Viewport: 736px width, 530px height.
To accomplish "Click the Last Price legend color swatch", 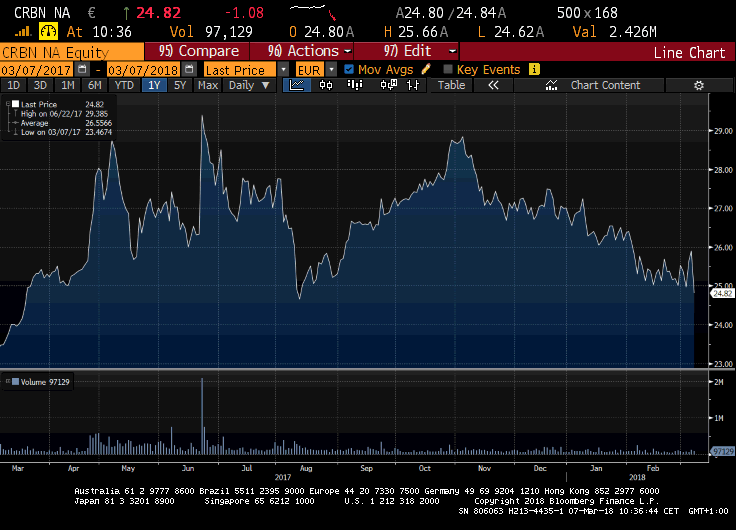I will [x=15, y=104].
